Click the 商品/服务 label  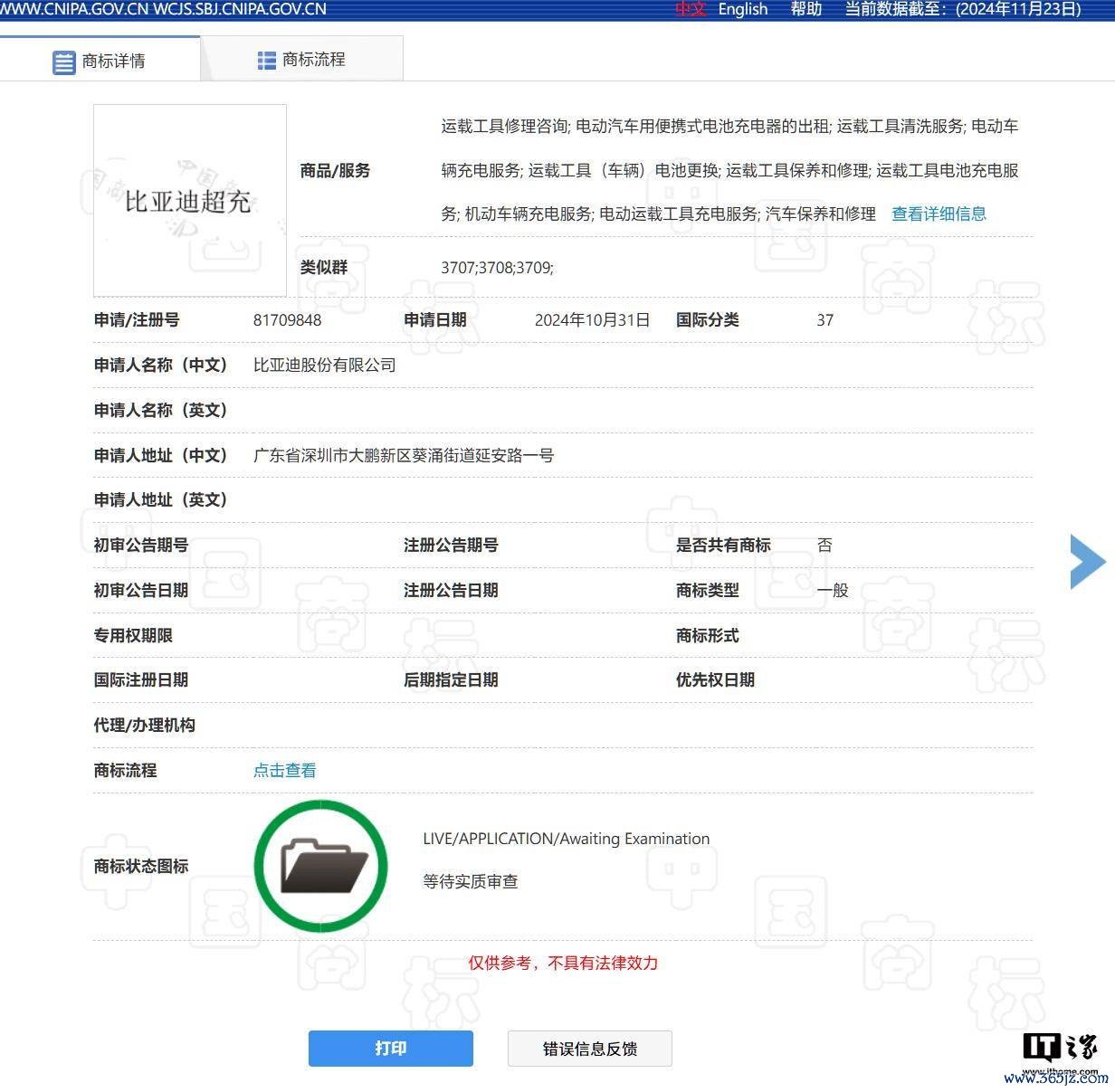click(335, 171)
